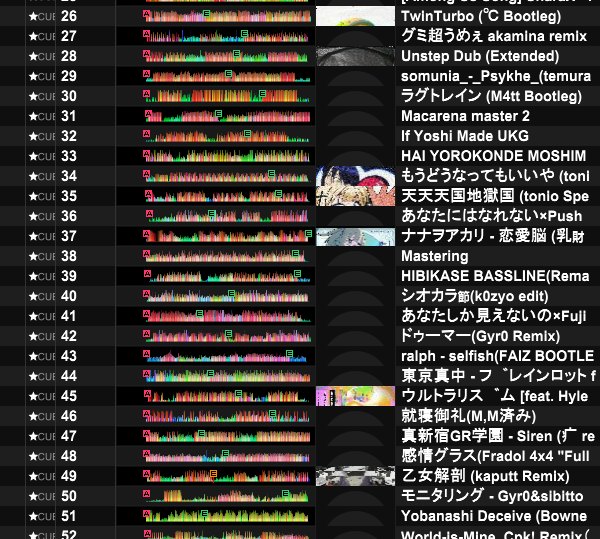This screenshot has width=600, height=539.
Task: Click the star CUE icon on row 34
Action: click(42, 176)
